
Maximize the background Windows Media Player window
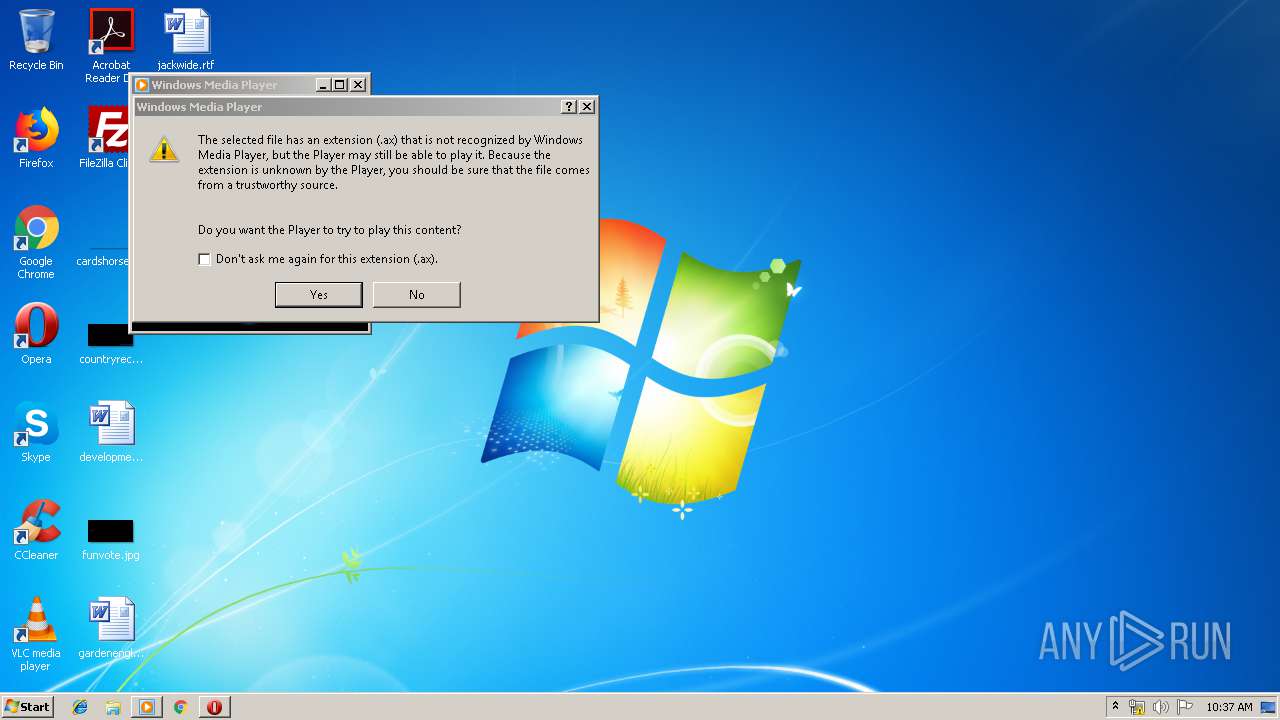(x=340, y=85)
